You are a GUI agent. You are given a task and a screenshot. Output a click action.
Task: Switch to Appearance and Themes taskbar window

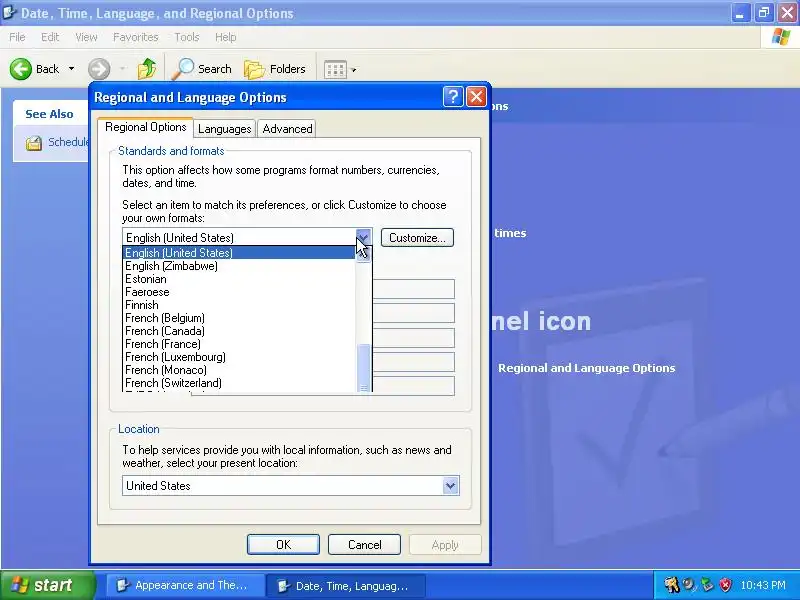point(185,585)
